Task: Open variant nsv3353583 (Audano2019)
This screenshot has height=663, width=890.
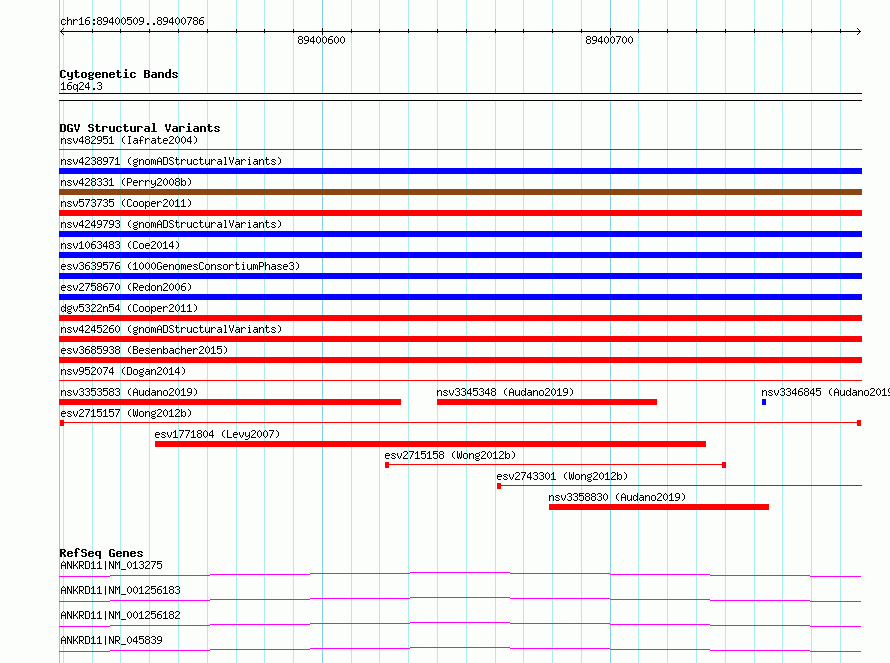Action: click(x=129, y=392)
